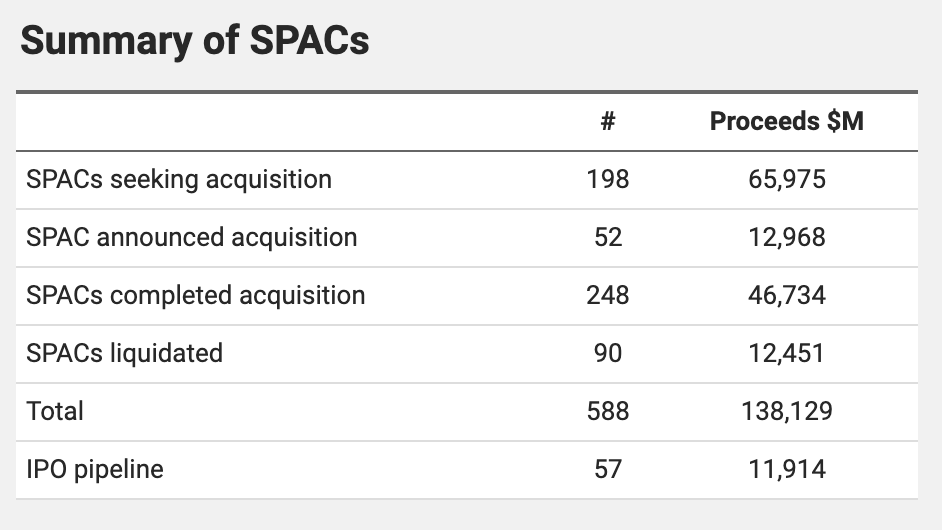Click the 90 count for liquidated SPACs

pyautogui.click(x=607, y=354)
